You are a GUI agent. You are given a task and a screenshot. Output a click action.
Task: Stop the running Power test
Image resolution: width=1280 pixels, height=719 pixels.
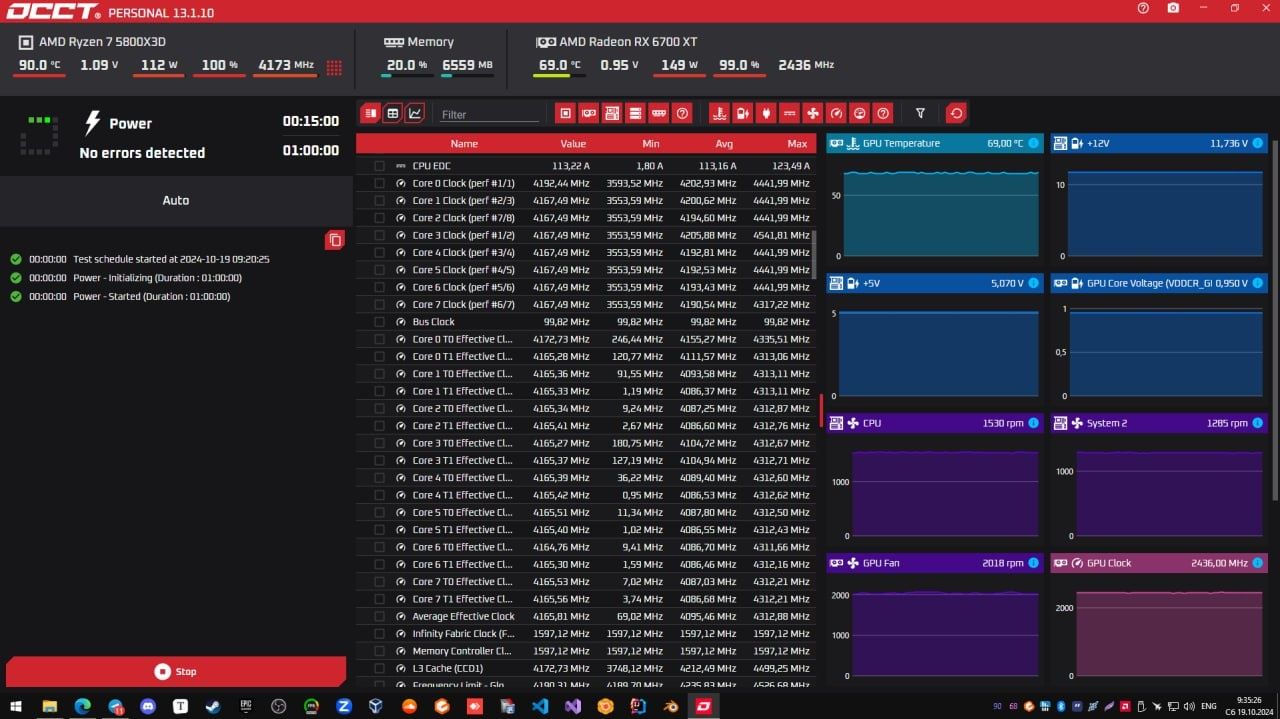176,671
